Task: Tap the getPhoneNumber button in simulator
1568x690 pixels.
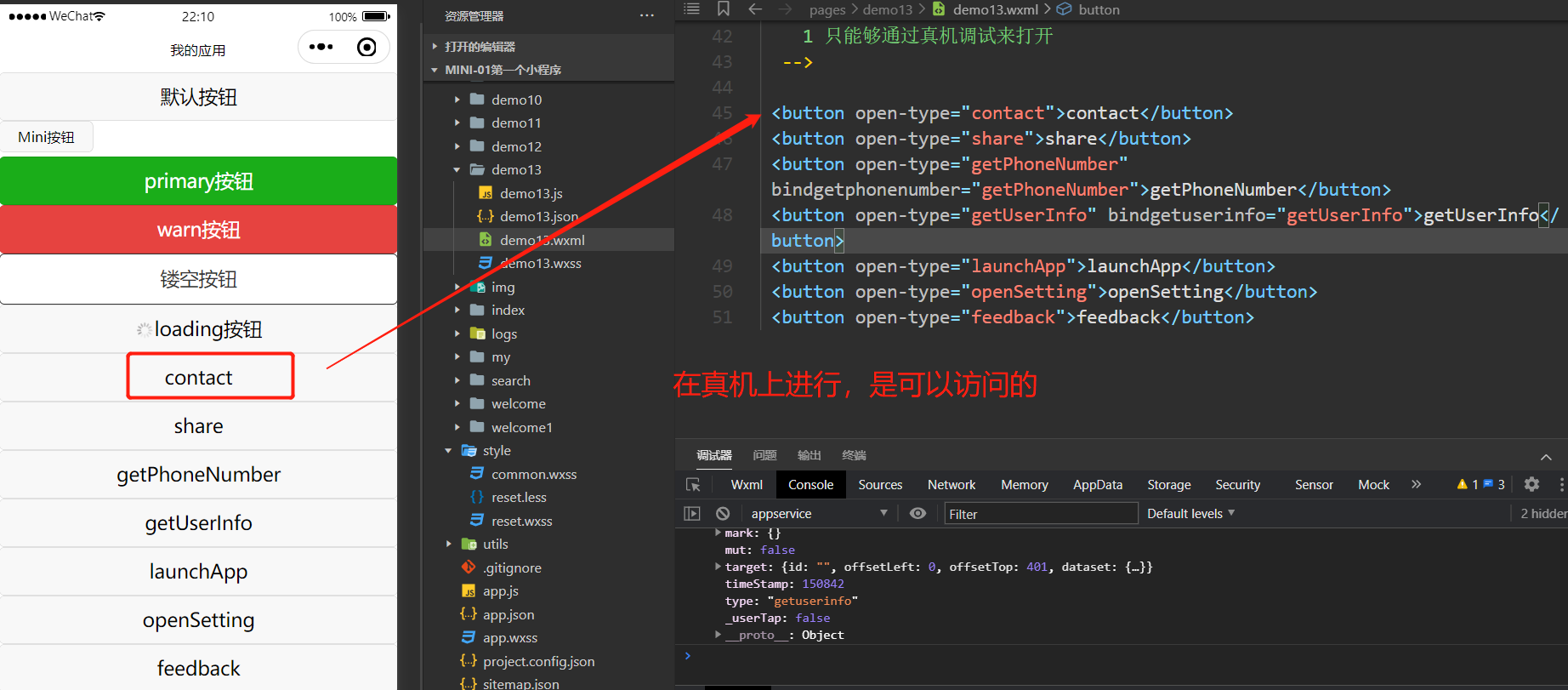Action: click(x=198, y=475)
